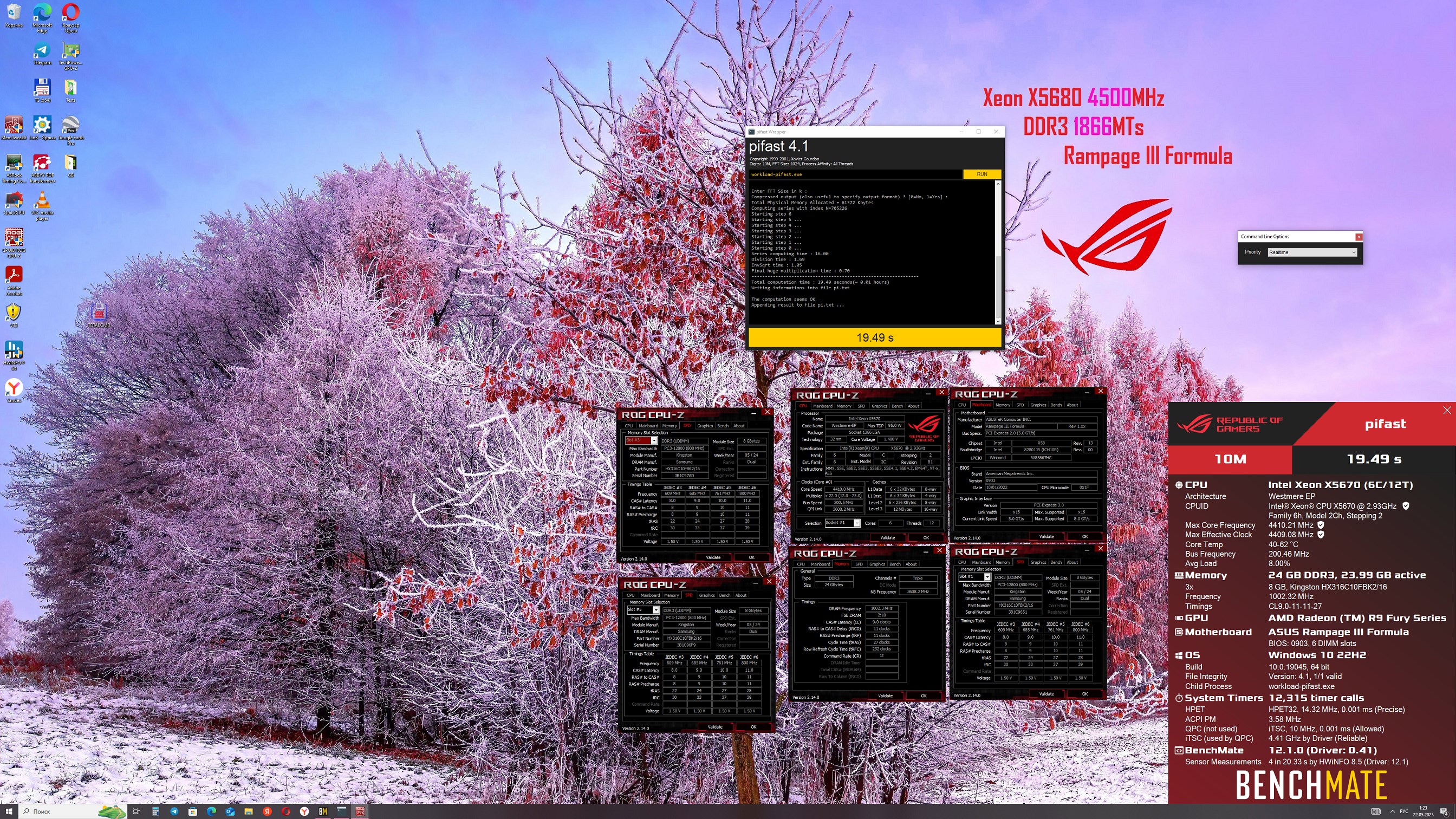This screenshot has height=819, width=1456.
Task: Open the Bench tab in the Slot #3 CPU-Z window
Action: (x=723, y=426)
